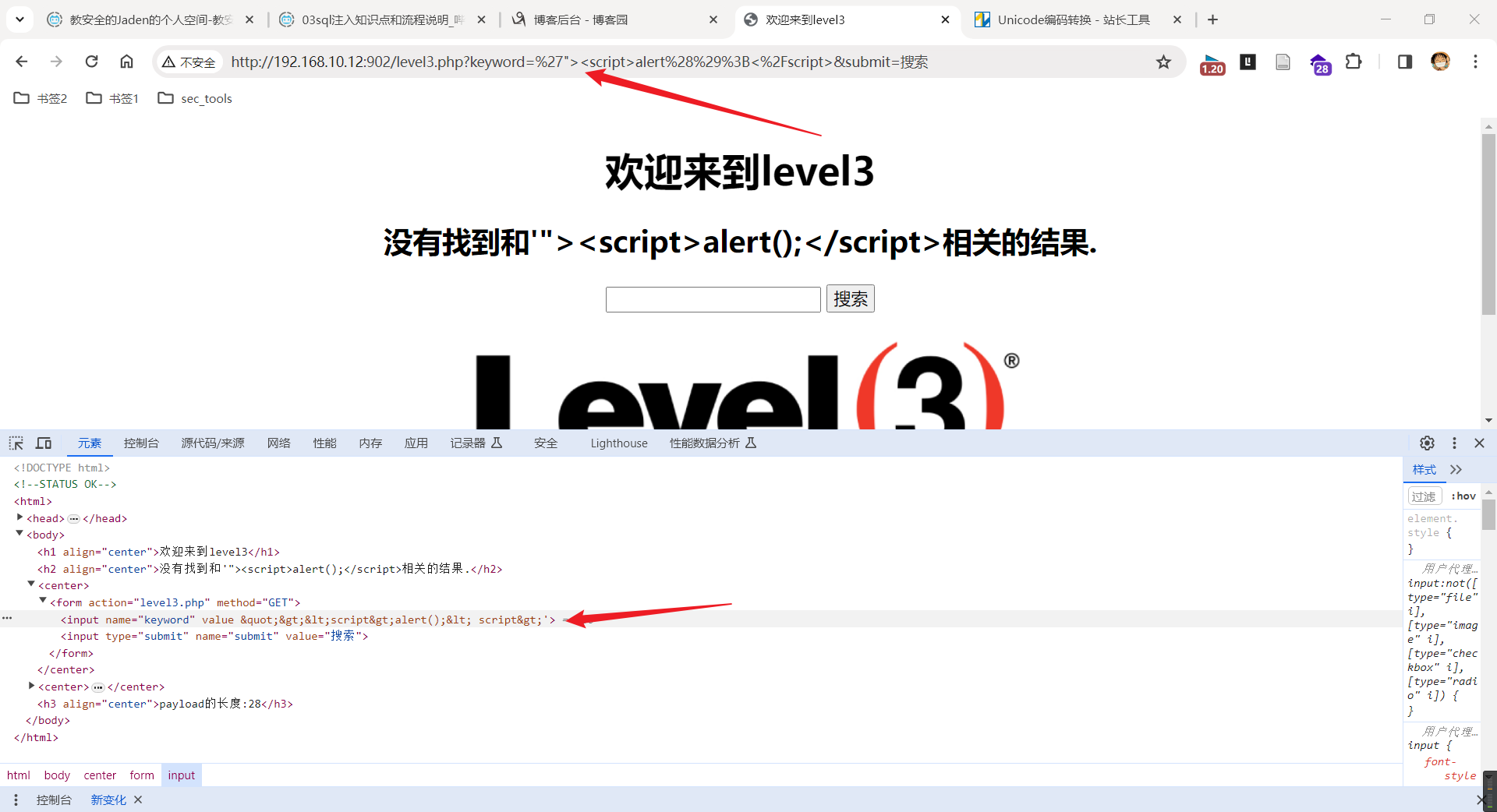Screen dimensions: 1497x812
Task: Expand the head element node
Action: point(19,517)
